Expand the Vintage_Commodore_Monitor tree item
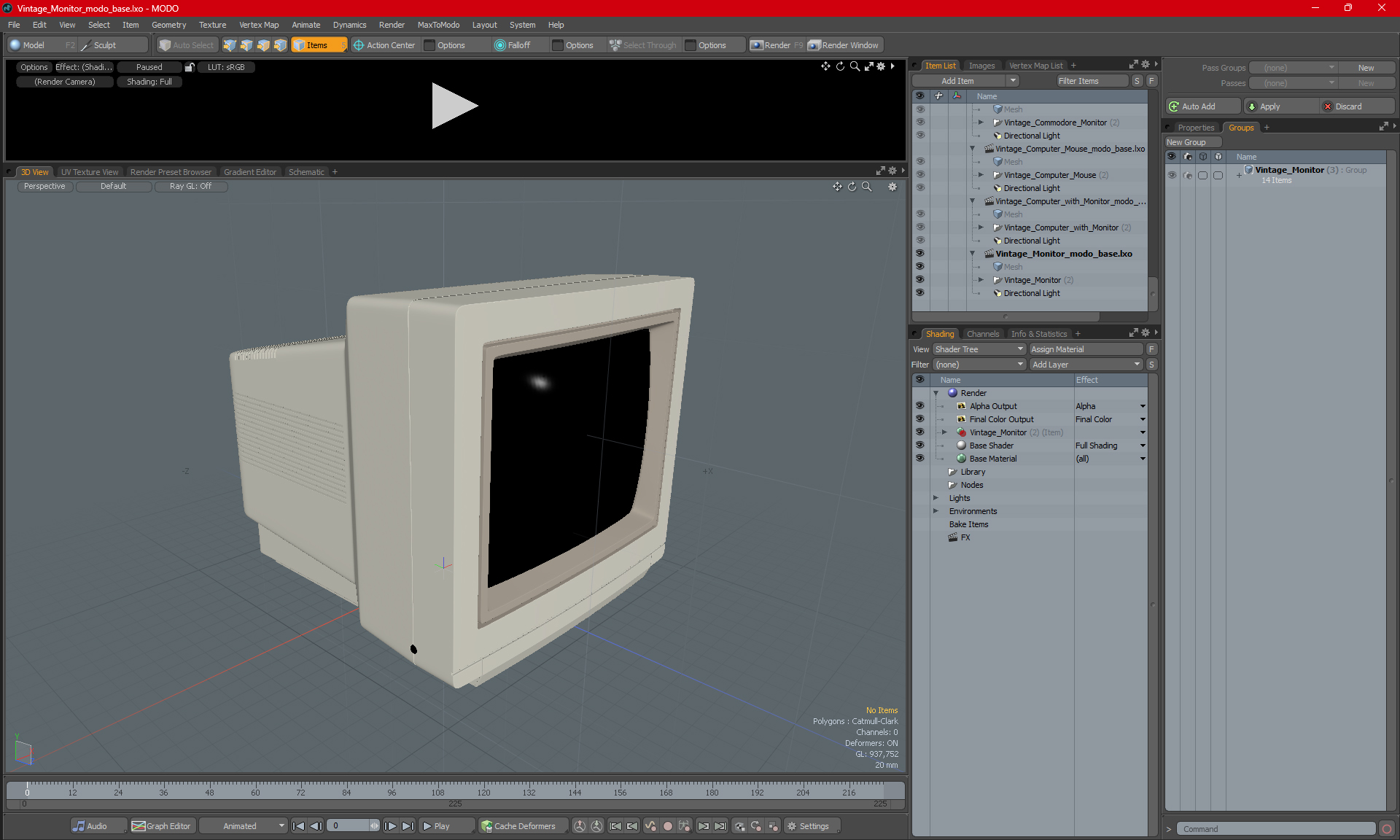The height and width of the screenshot is (840, 1400). tap(981, 122)
